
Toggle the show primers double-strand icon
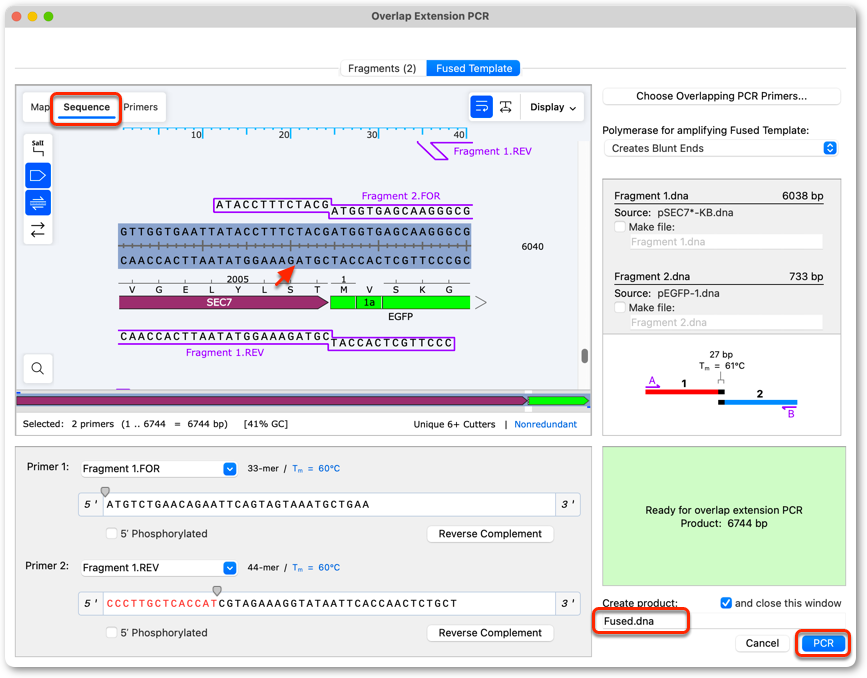point(38,202)
